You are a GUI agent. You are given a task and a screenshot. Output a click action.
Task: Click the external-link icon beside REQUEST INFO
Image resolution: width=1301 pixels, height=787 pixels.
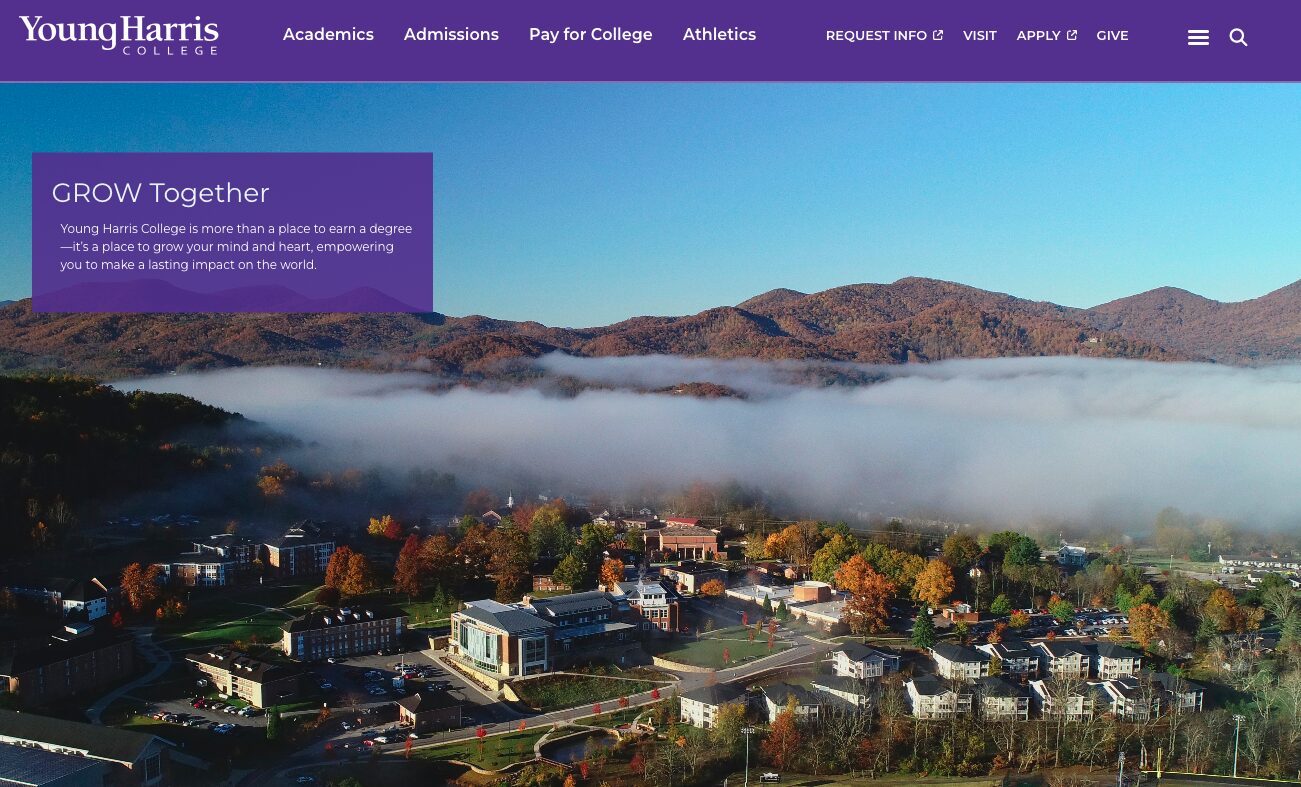[938, 34]
